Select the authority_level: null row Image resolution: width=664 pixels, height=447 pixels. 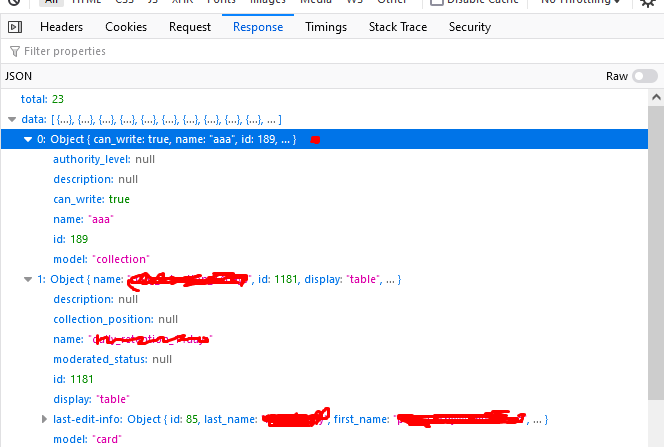tap(324, 159)
